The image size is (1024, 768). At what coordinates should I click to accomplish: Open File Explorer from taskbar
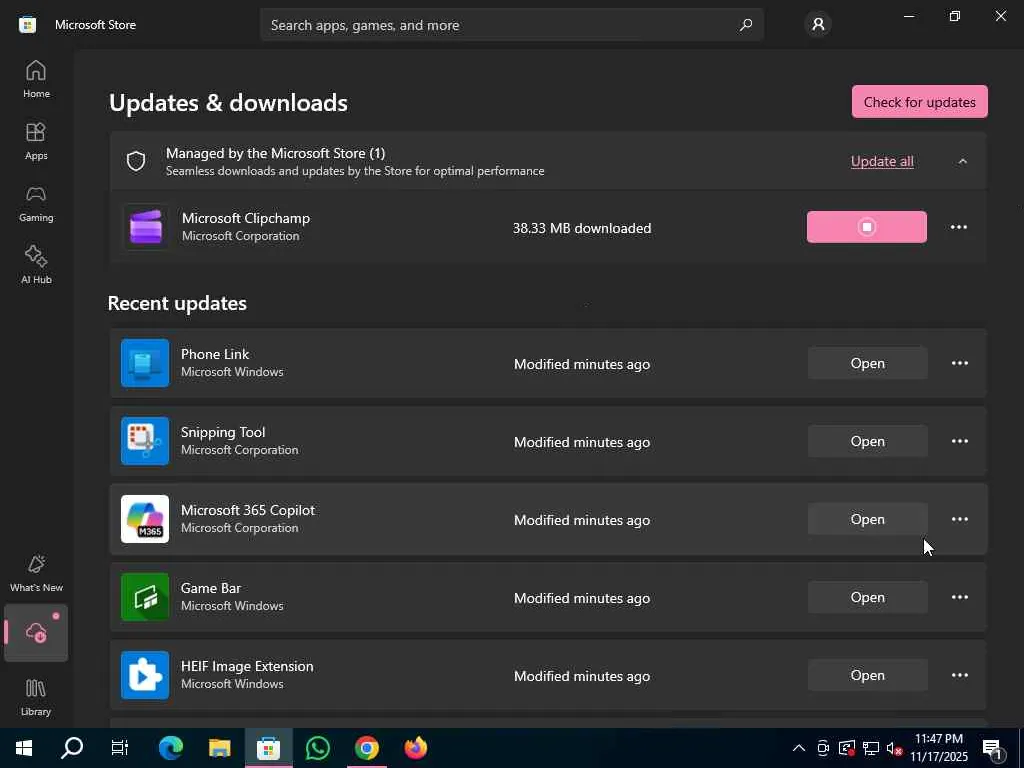point(219,748)
